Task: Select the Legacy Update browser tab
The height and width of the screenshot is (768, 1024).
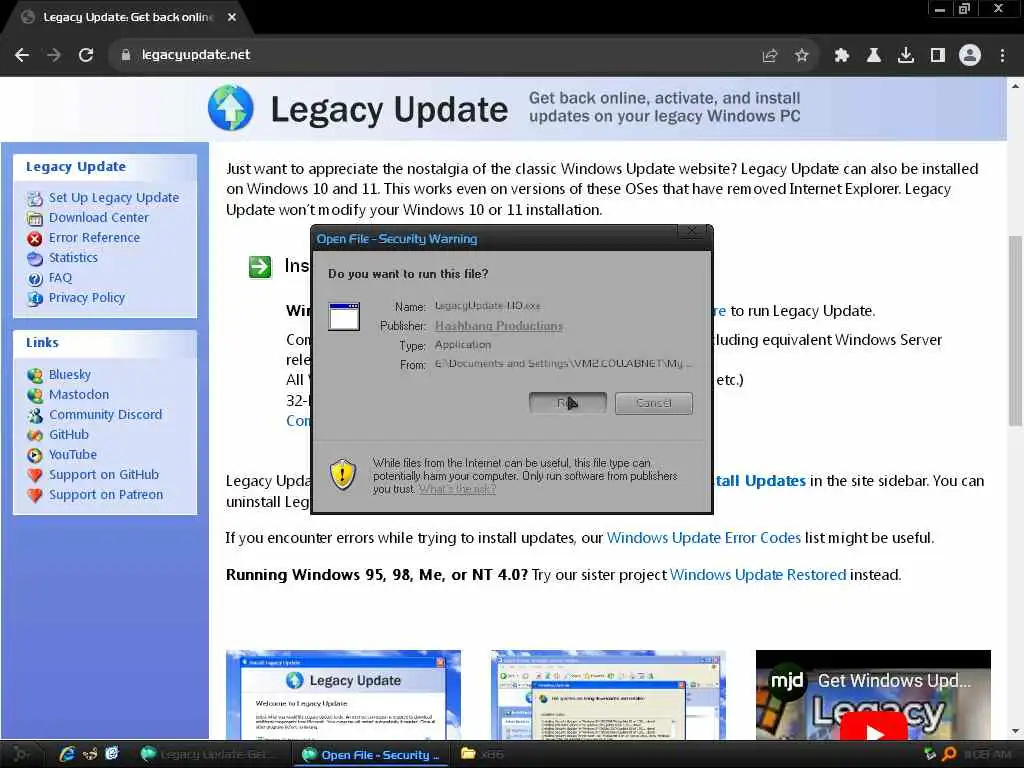Action: click(x=127, y=18)
